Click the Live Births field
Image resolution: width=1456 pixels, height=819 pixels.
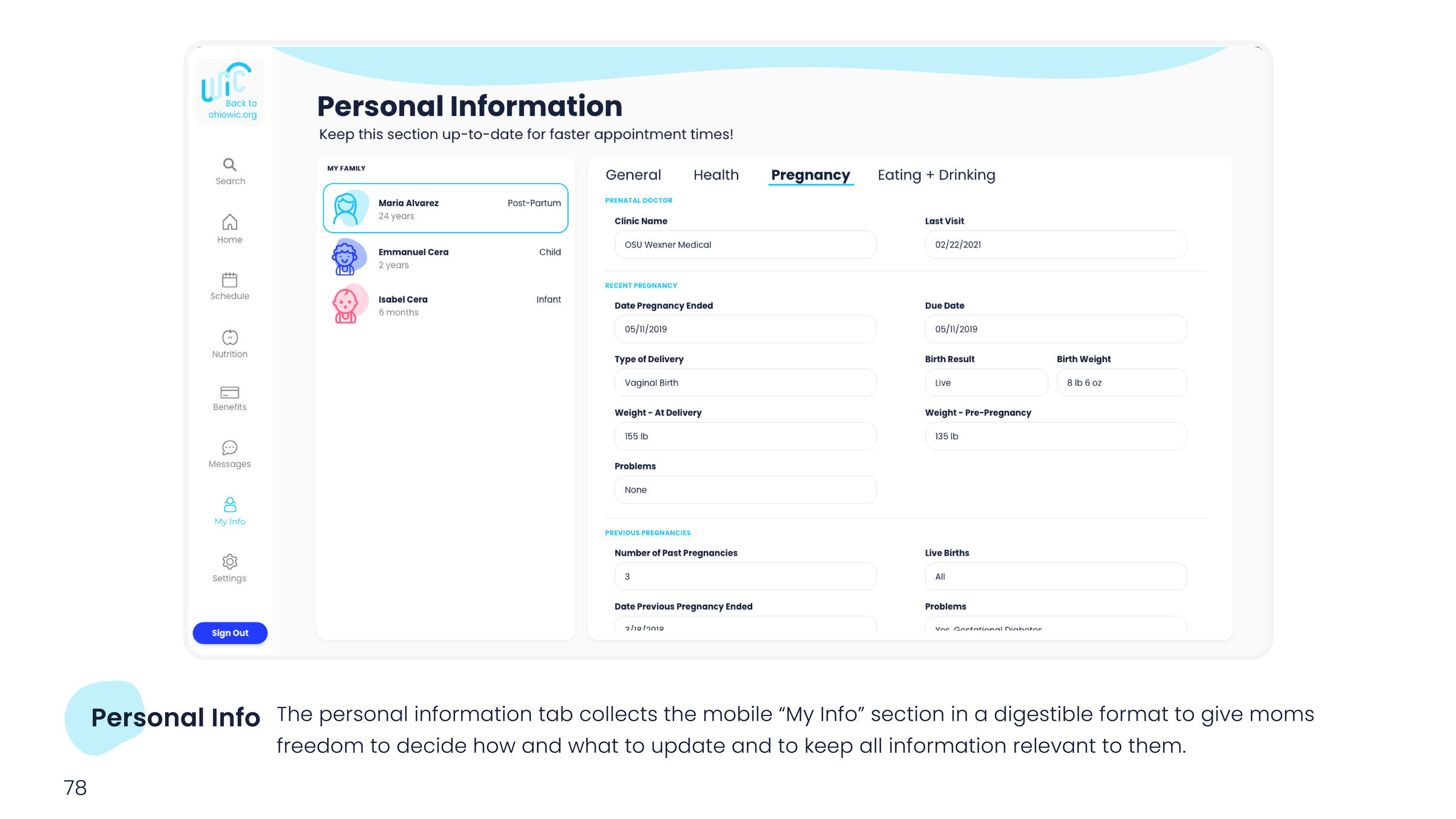1055,576
